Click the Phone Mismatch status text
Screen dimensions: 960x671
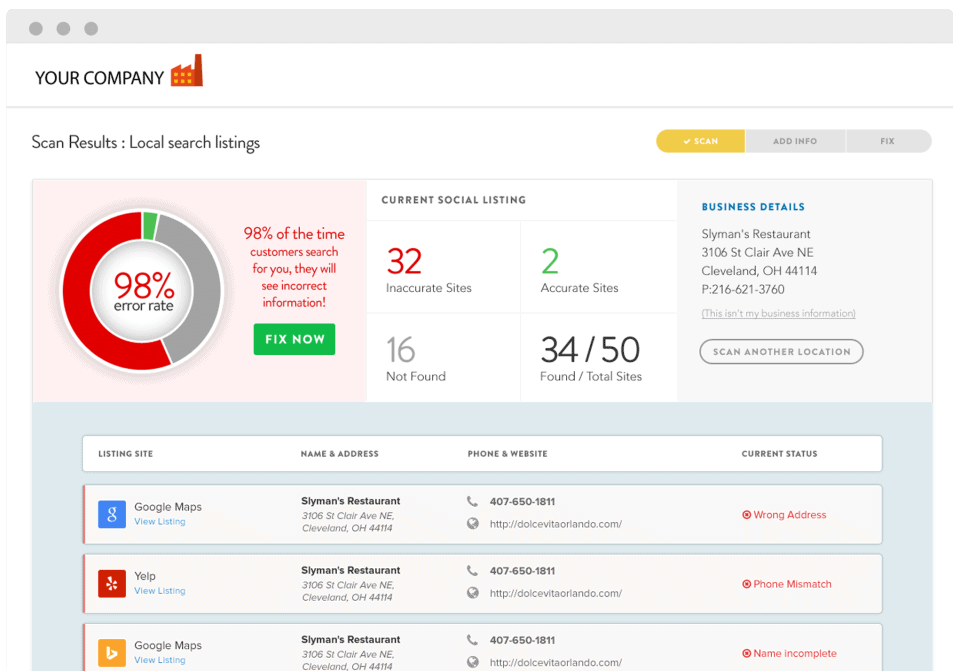(x=792, y=584)
